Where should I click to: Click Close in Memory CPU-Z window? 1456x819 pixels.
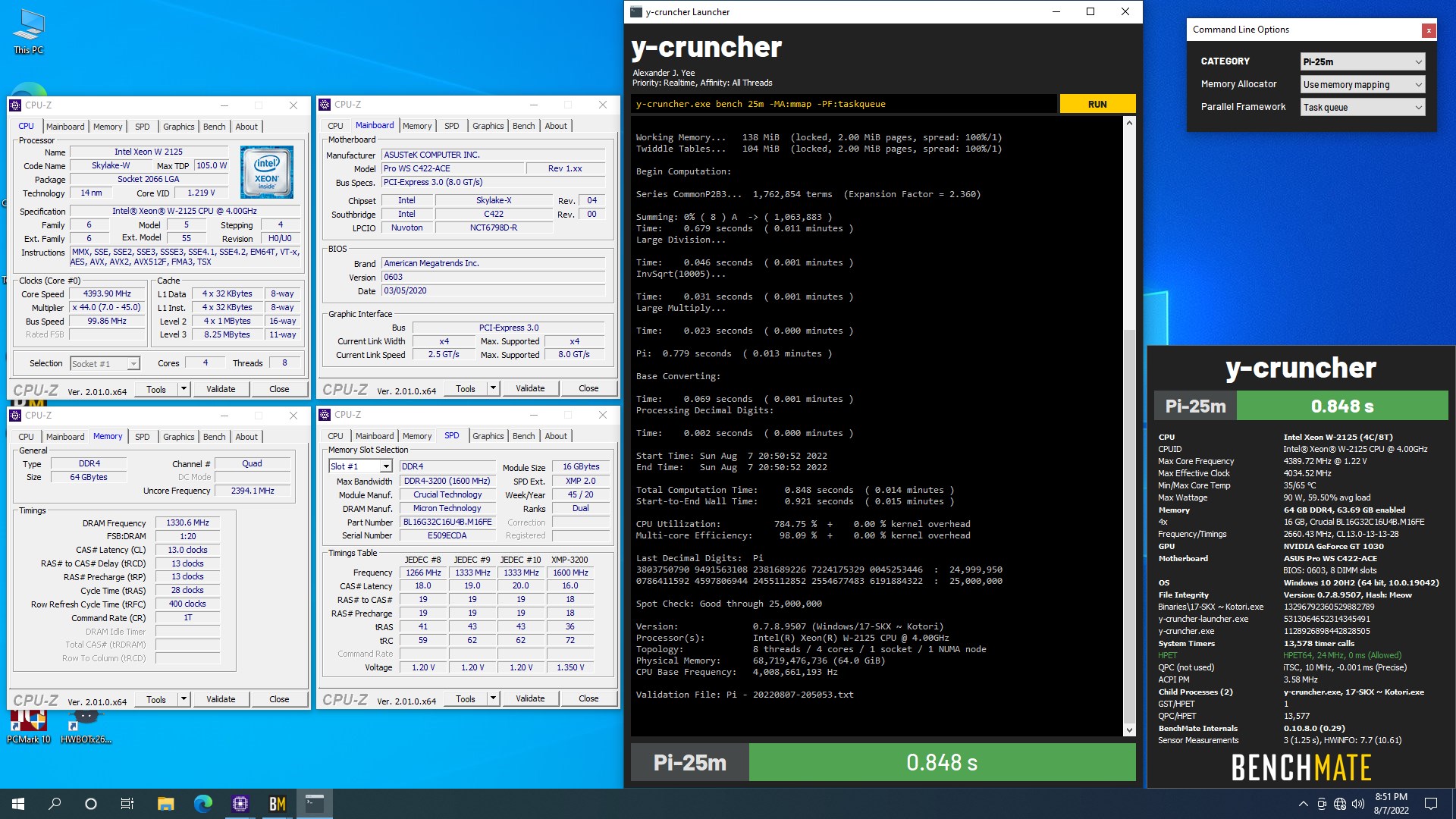click(x=279, y=699)
